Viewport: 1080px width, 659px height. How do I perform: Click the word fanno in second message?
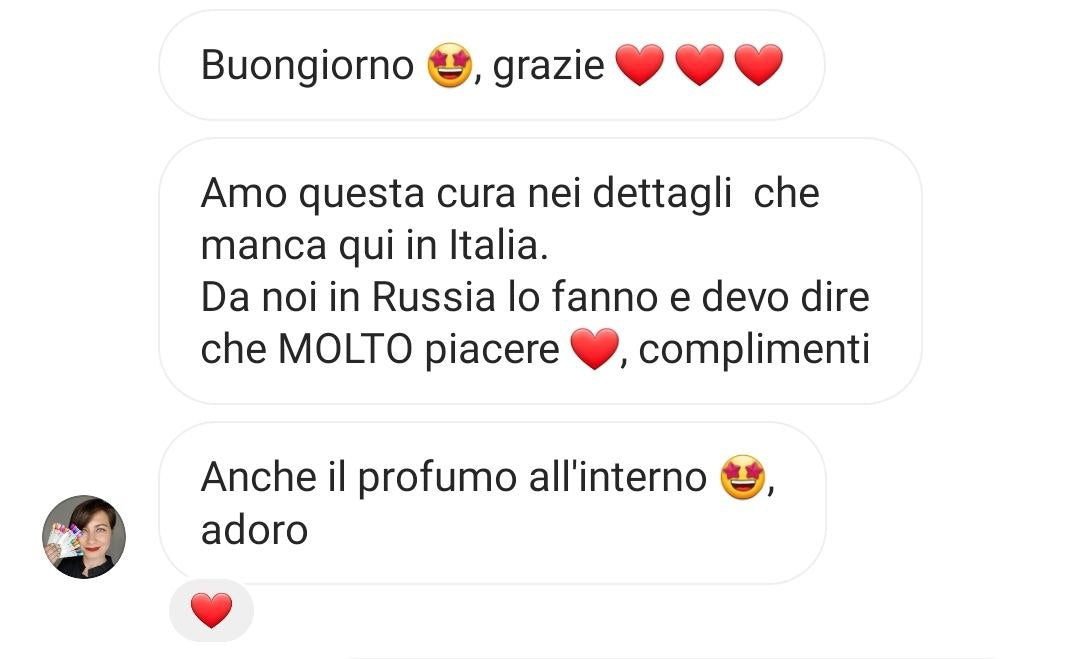pyautogui.click(x=608, y=297)
